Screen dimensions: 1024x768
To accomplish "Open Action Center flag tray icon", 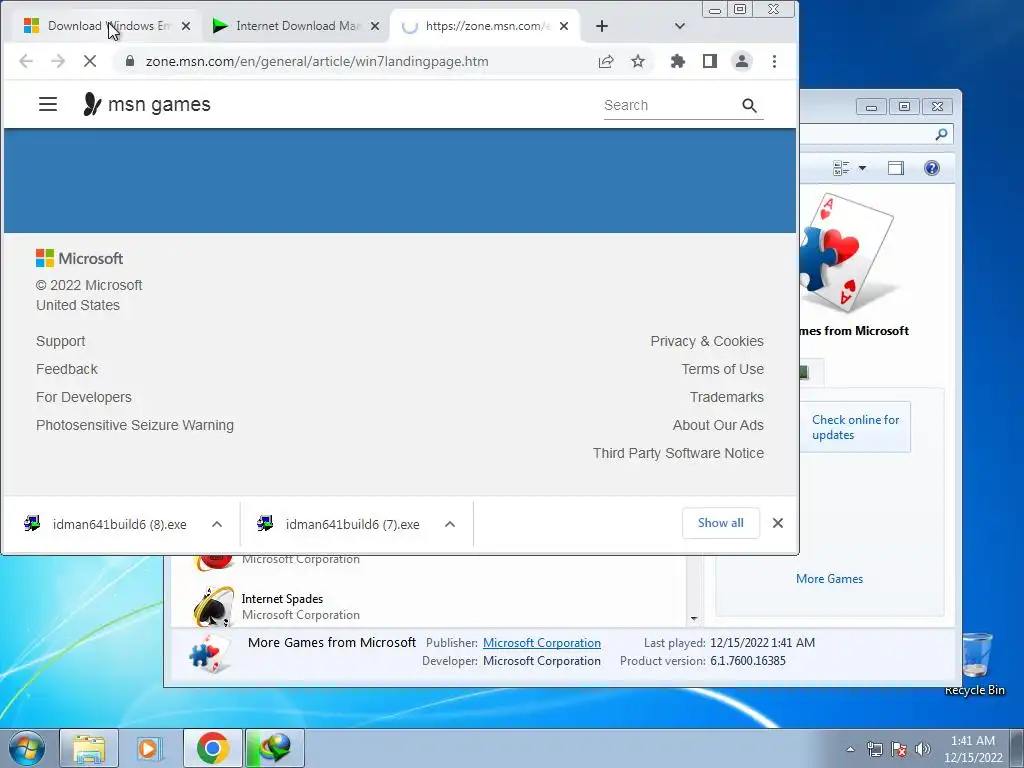I will coord(899,749).
